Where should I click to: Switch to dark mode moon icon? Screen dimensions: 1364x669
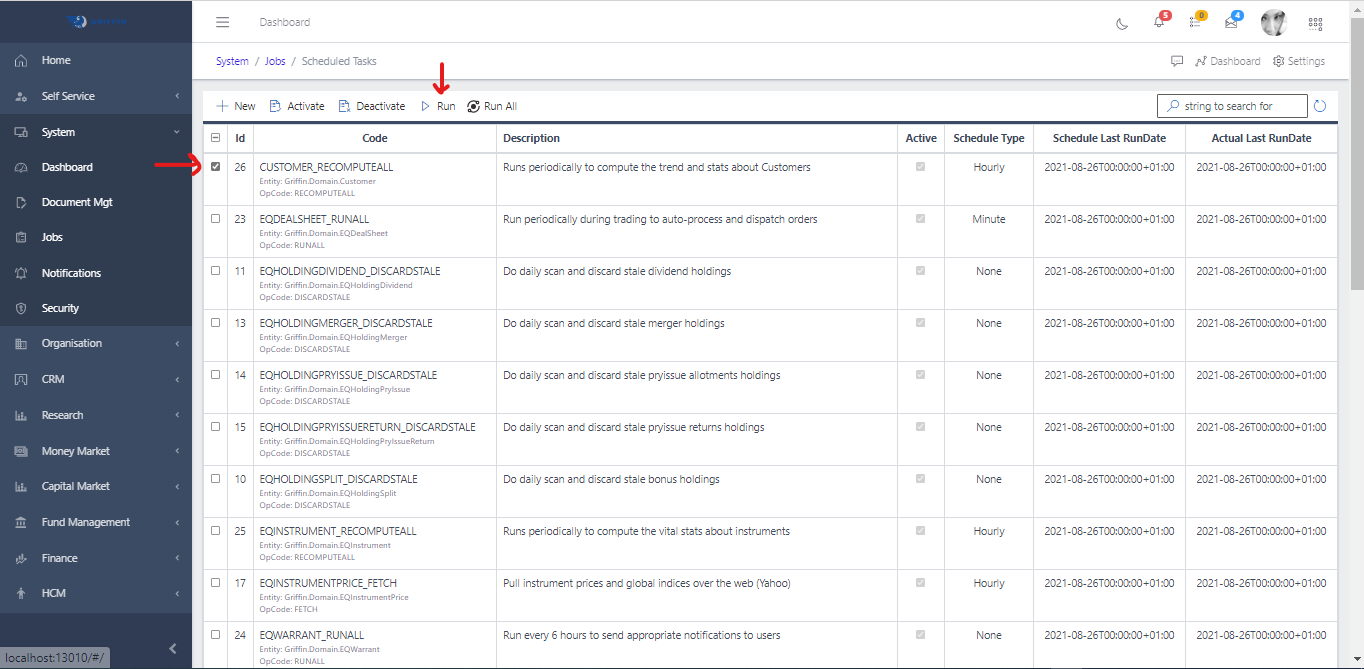(1122, 23)
